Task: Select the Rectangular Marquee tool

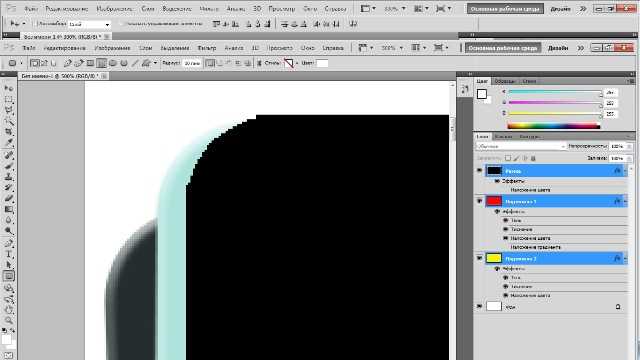Action: (x=9, y=100)
